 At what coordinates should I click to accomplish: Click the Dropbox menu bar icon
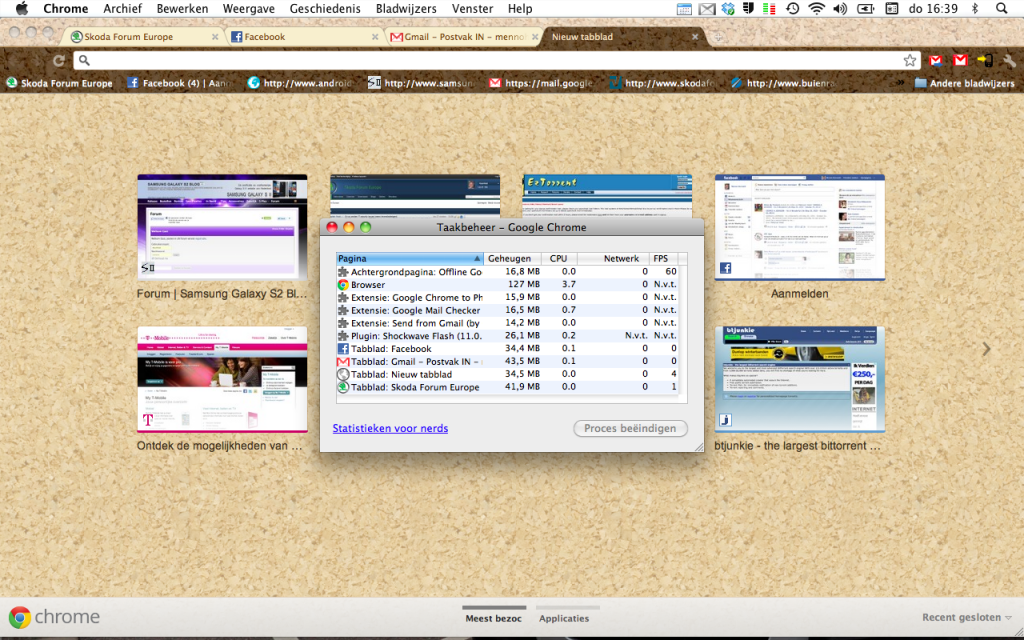728,8
